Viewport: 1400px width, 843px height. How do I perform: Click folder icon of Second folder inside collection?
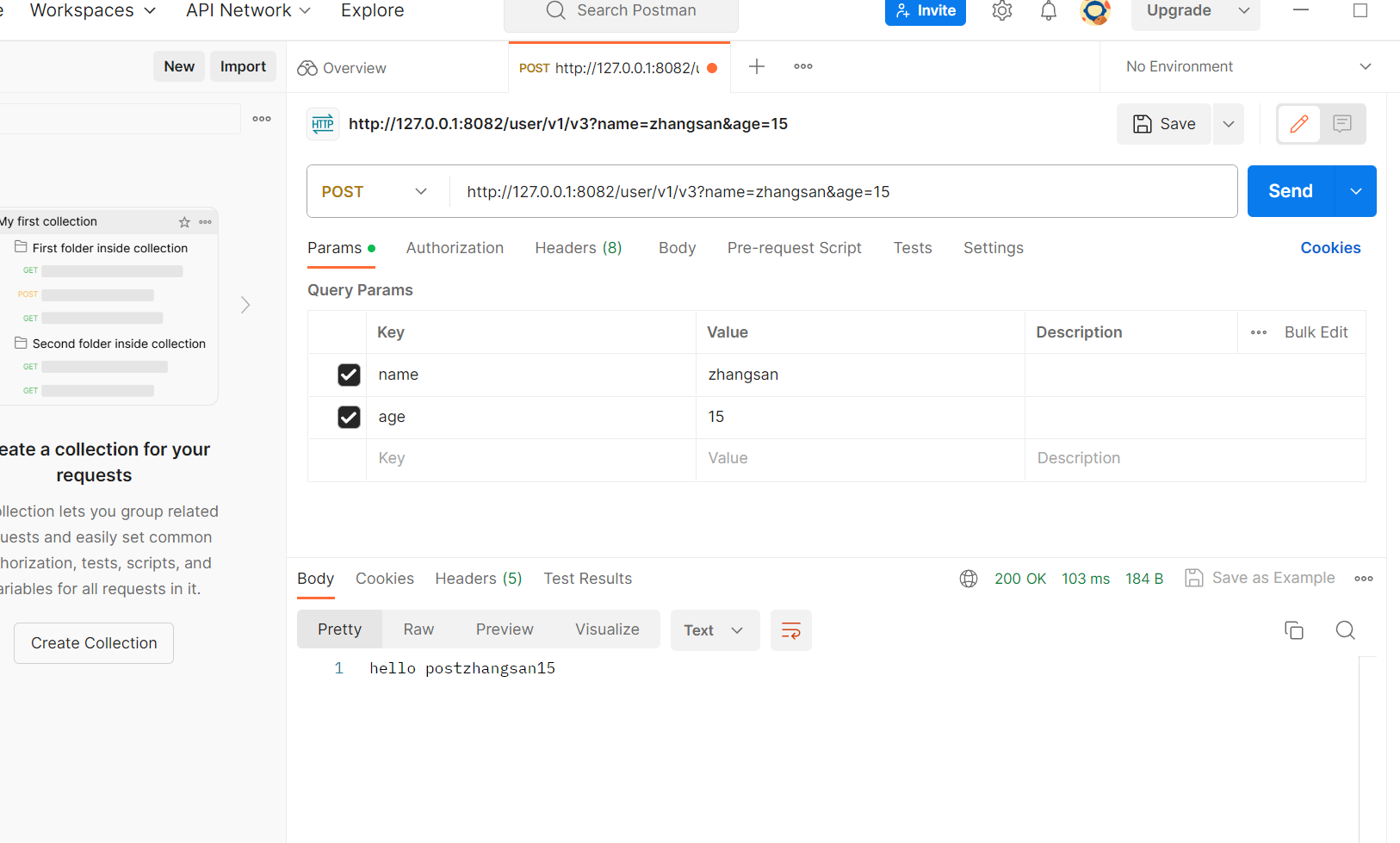pos(21,343)
